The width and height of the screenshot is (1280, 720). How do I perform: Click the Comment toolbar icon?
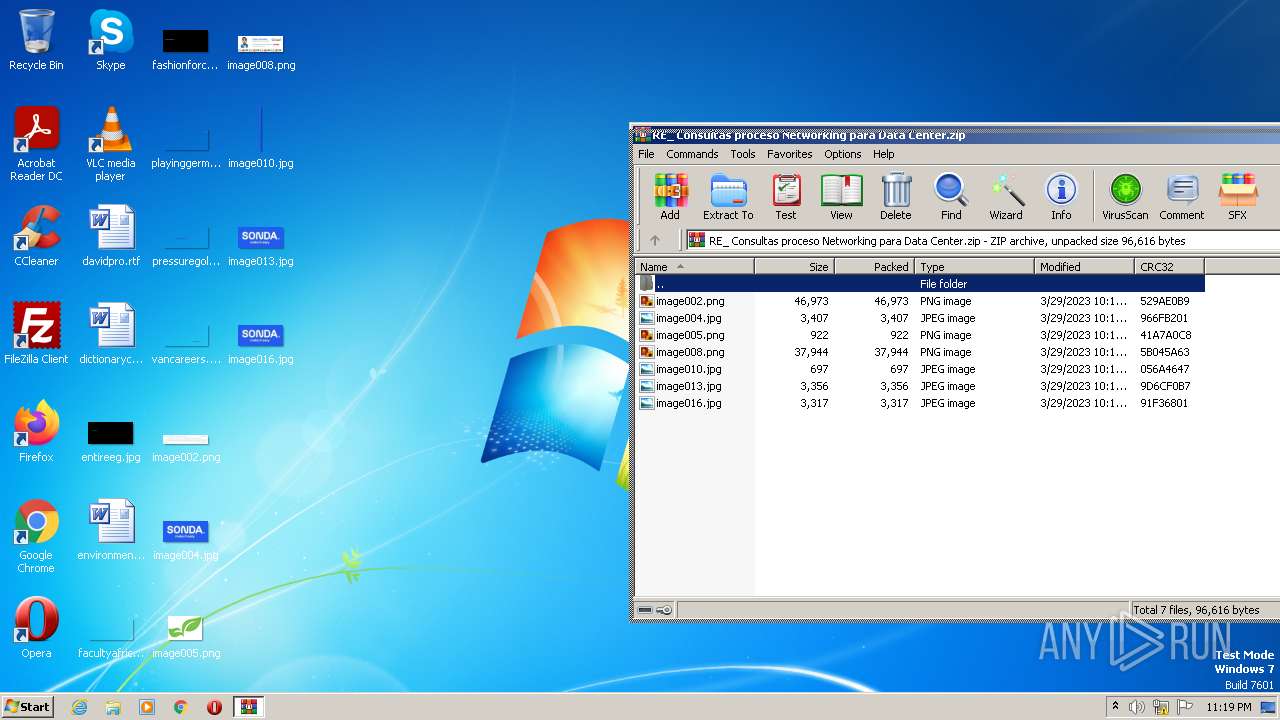pyautogui.click(x=1182, y=196)
